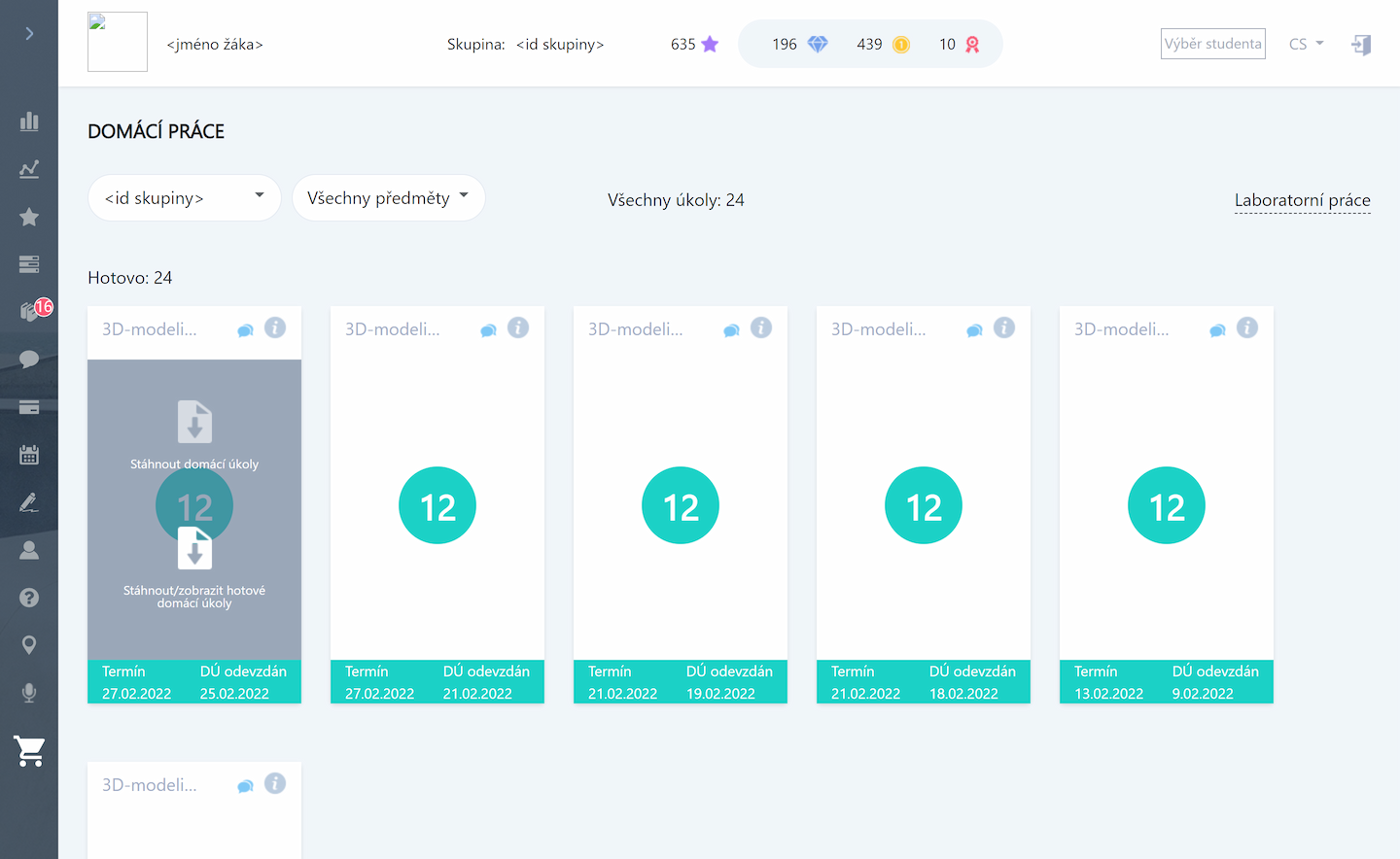
Task: Click the logout door icon
Action: tap(1361, 45)
